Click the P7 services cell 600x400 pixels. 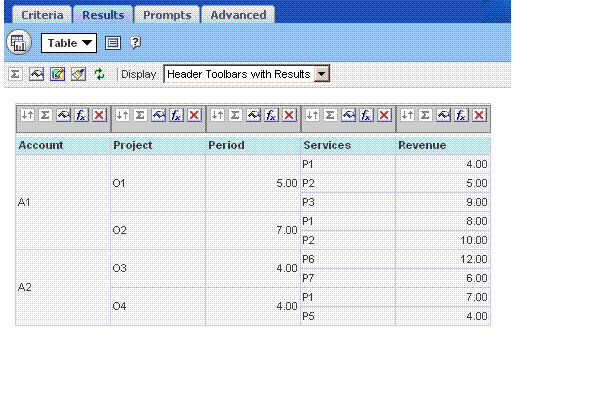point(348,278)
